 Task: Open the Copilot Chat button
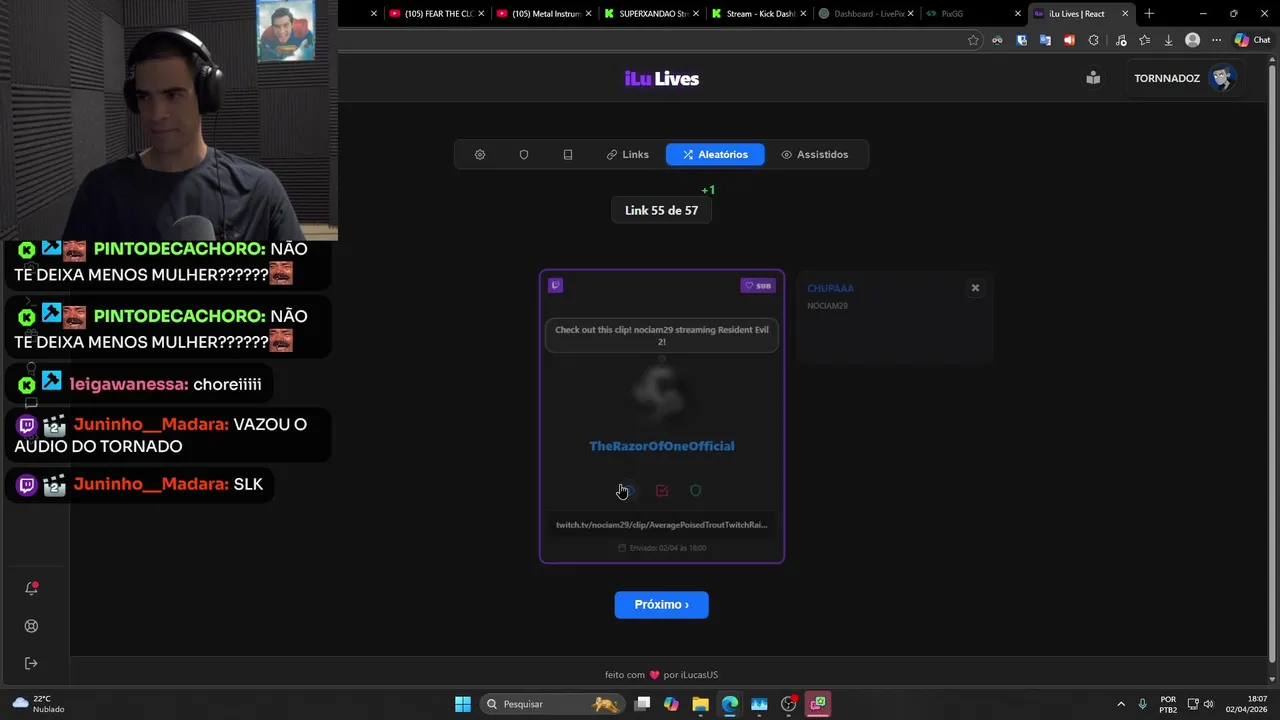[x=1251, y=40]
